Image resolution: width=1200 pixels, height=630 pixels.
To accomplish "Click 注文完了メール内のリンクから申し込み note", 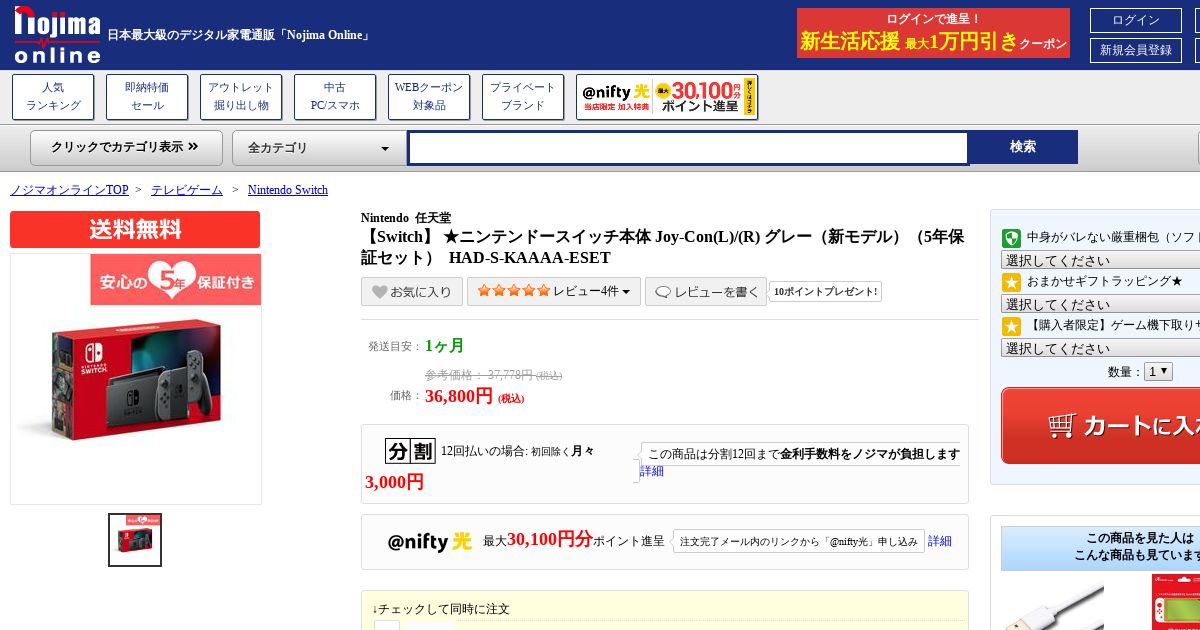I will pyautogui.click(x=798, y=541).
